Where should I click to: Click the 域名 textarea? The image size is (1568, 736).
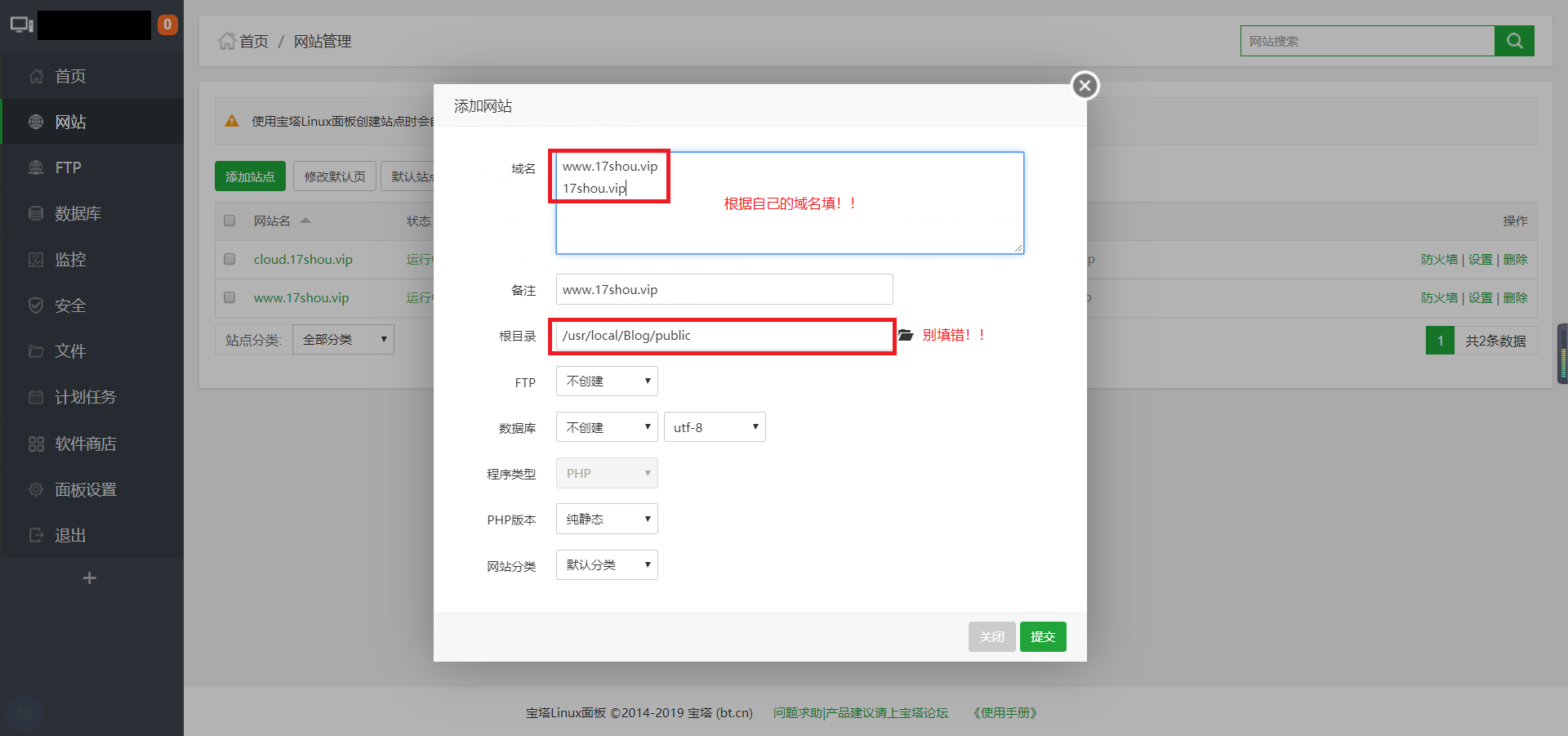click(x=790, y=203)
